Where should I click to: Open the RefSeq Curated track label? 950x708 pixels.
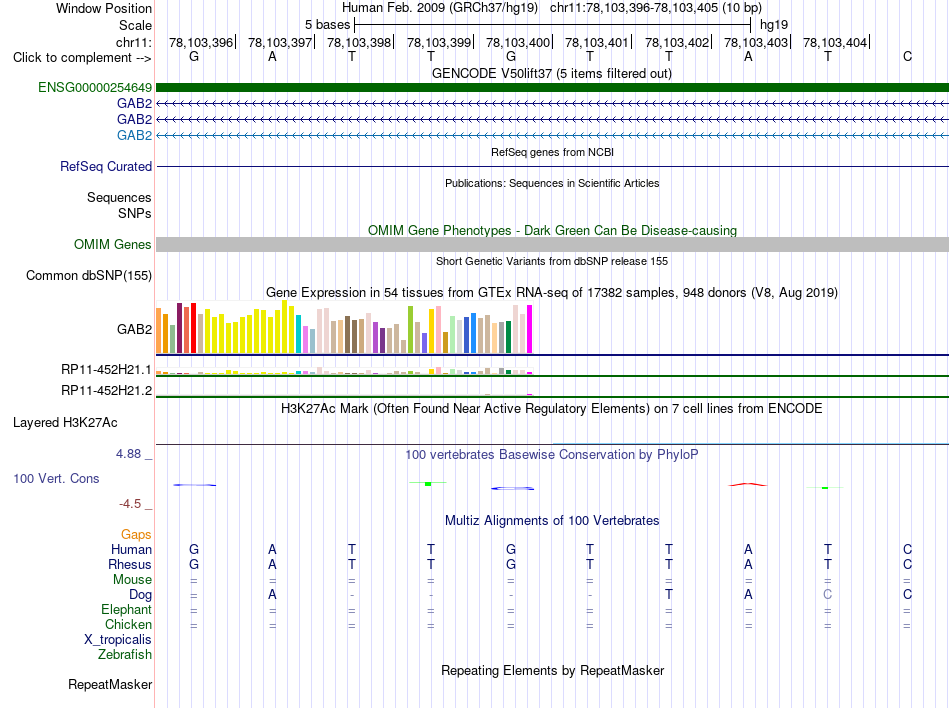106,167
